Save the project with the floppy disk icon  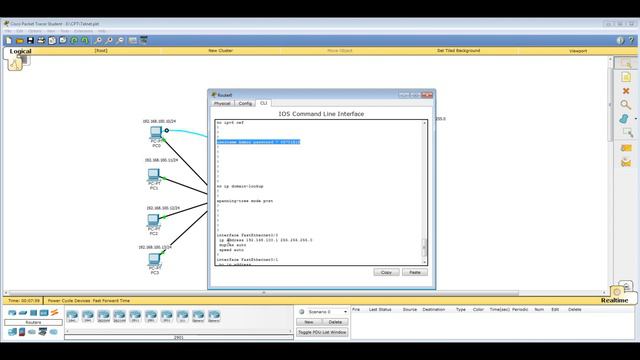pos(30,40)
